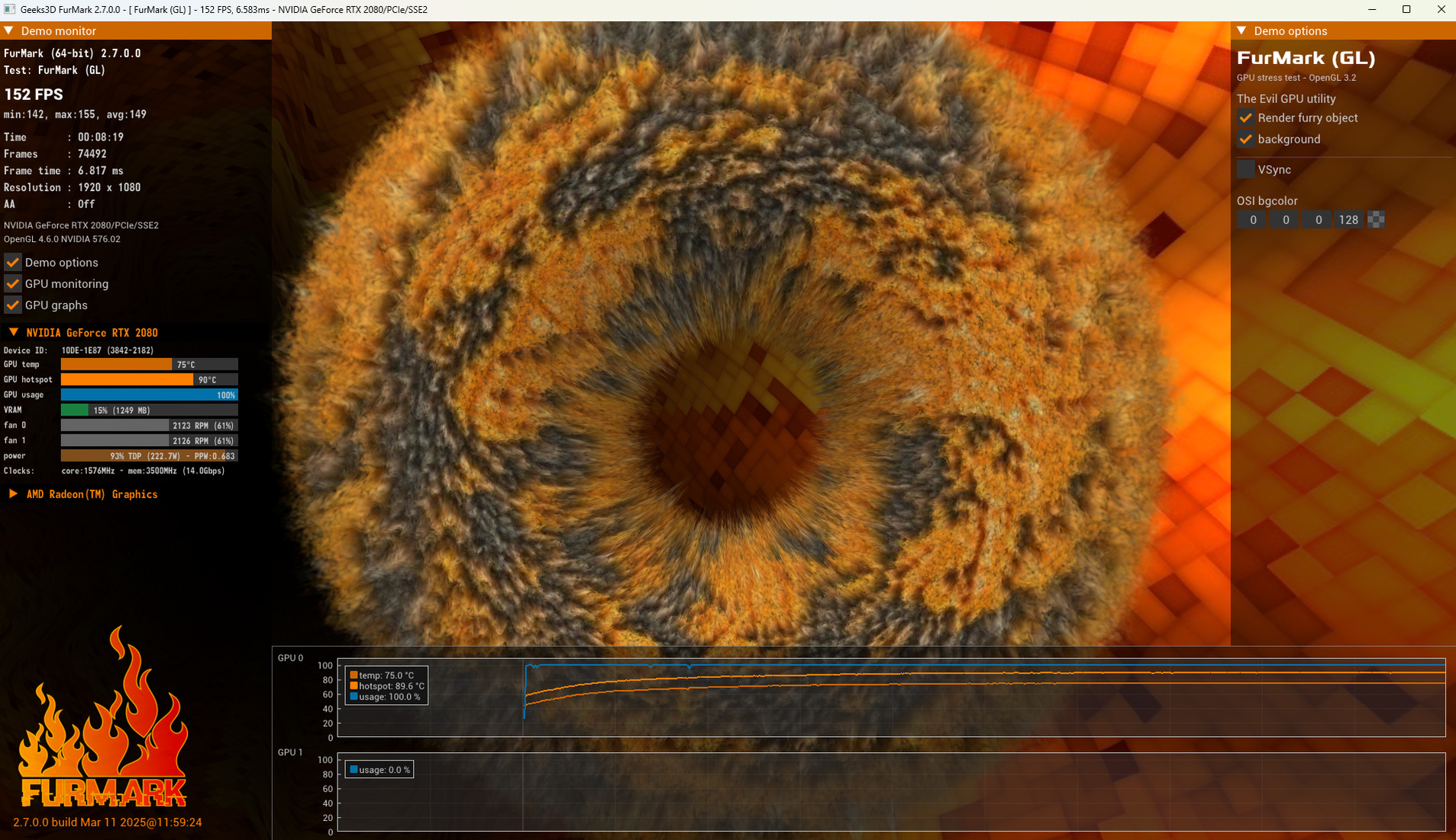The image size is (1456, 840).
Task: Click the GPU hotspot bar showing 90°C
Action: point(150,380)
